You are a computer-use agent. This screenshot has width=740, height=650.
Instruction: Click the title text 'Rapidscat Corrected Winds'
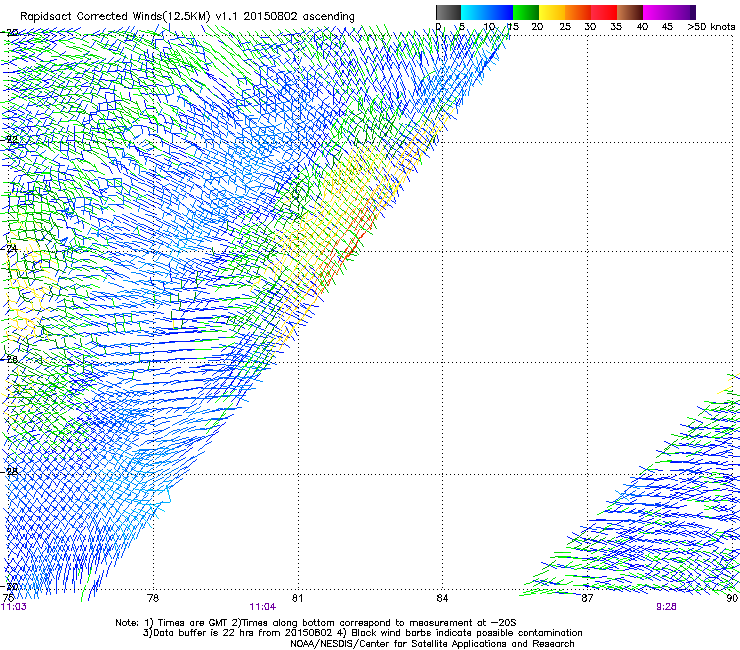91,16
